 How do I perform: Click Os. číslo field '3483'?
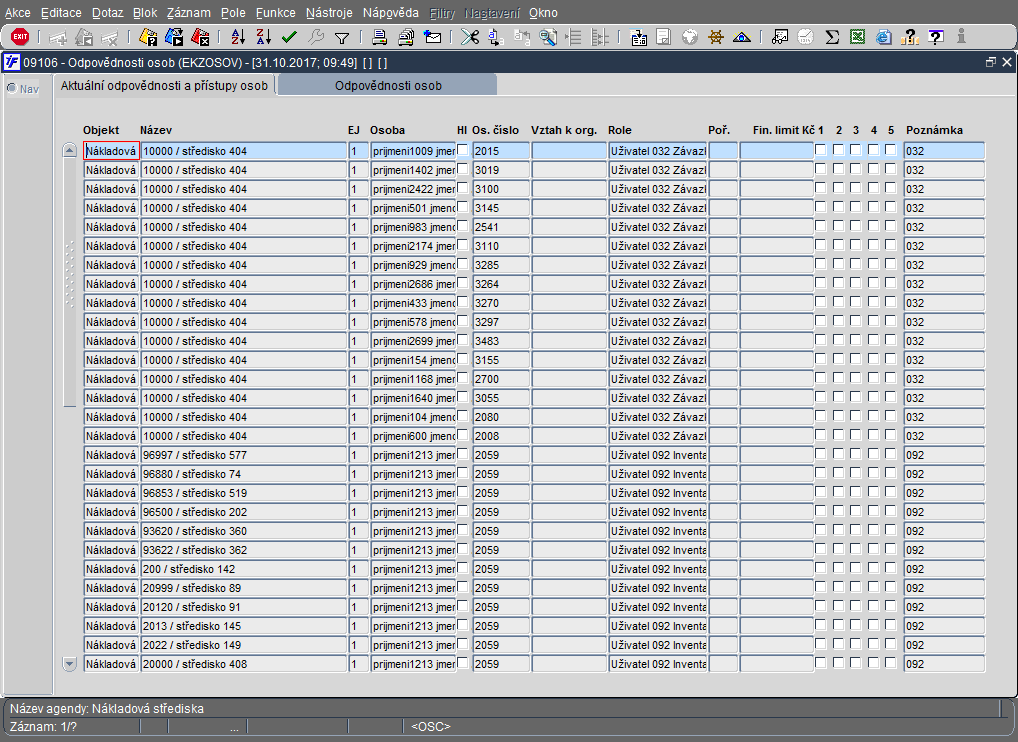pos(501,341)
